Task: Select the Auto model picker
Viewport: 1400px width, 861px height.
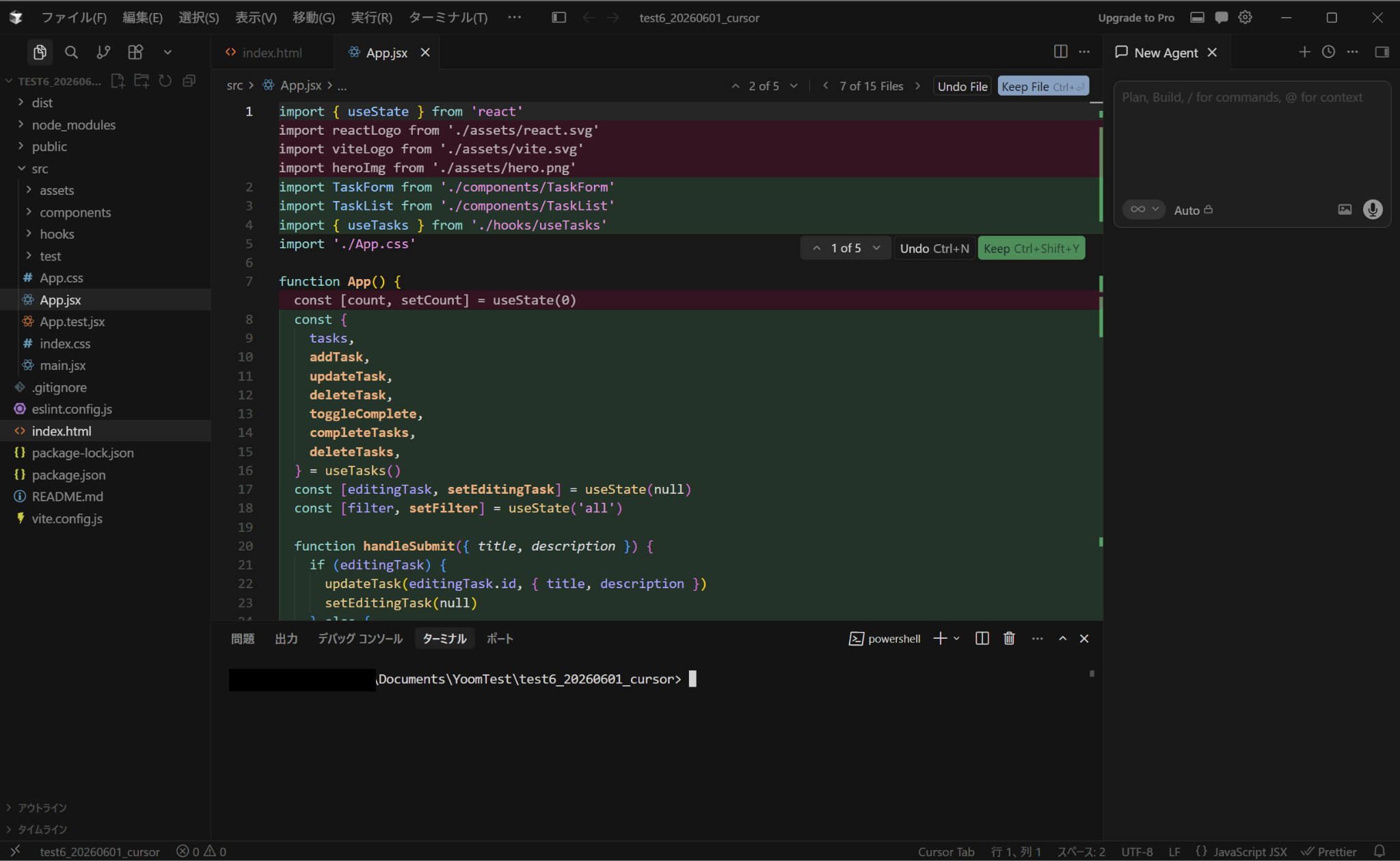Action: click(1194, 210)
